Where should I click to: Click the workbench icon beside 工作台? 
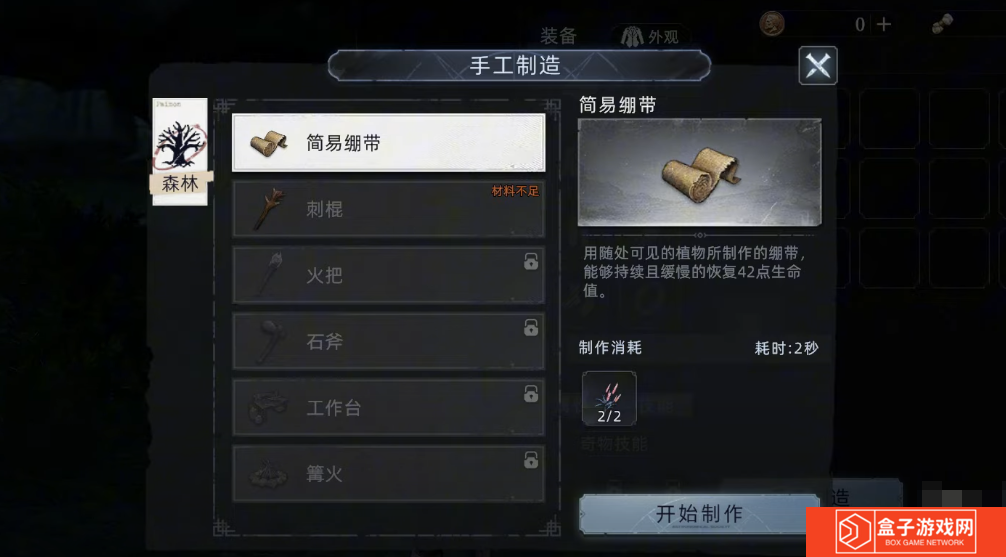(269, 407)
